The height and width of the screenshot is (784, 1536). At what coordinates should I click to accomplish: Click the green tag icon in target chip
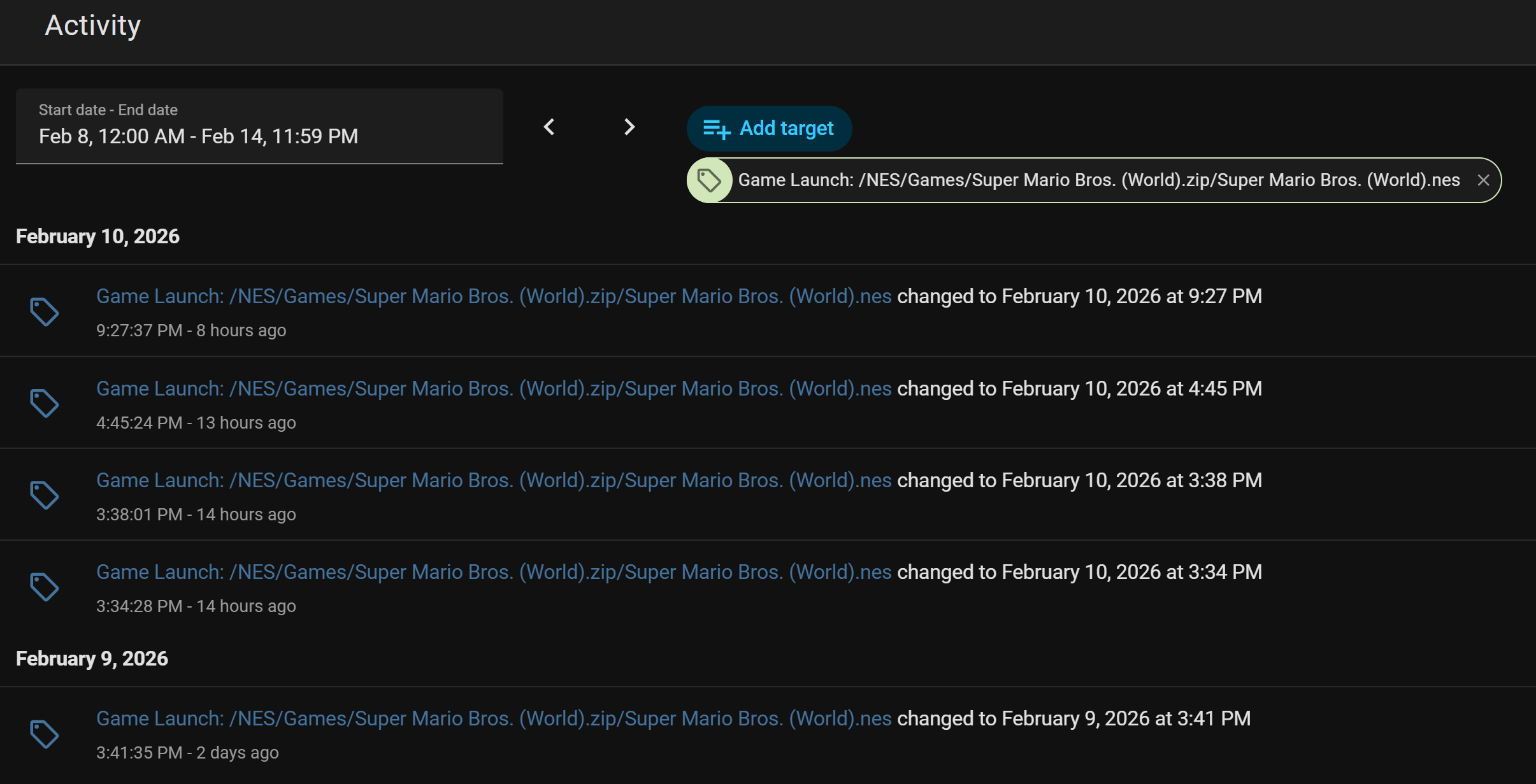709,180
